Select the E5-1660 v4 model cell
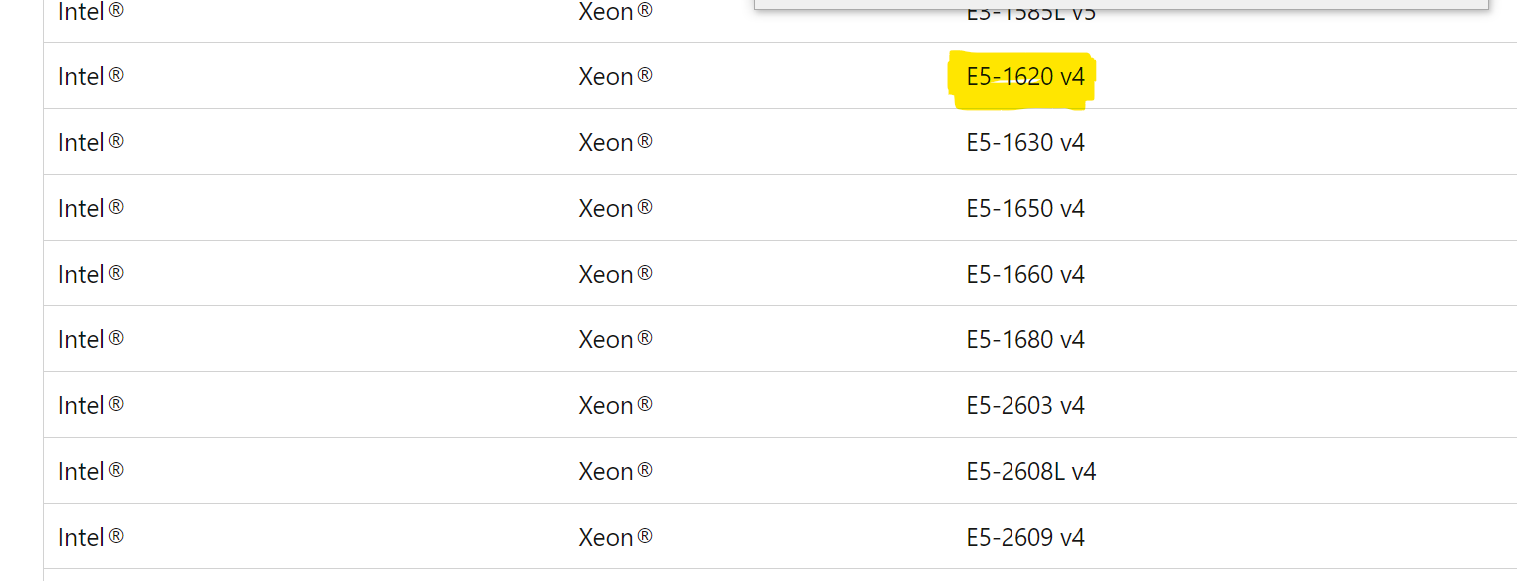The height and width of the screenshot is (581, 1517). click(x=1025, y=275)
